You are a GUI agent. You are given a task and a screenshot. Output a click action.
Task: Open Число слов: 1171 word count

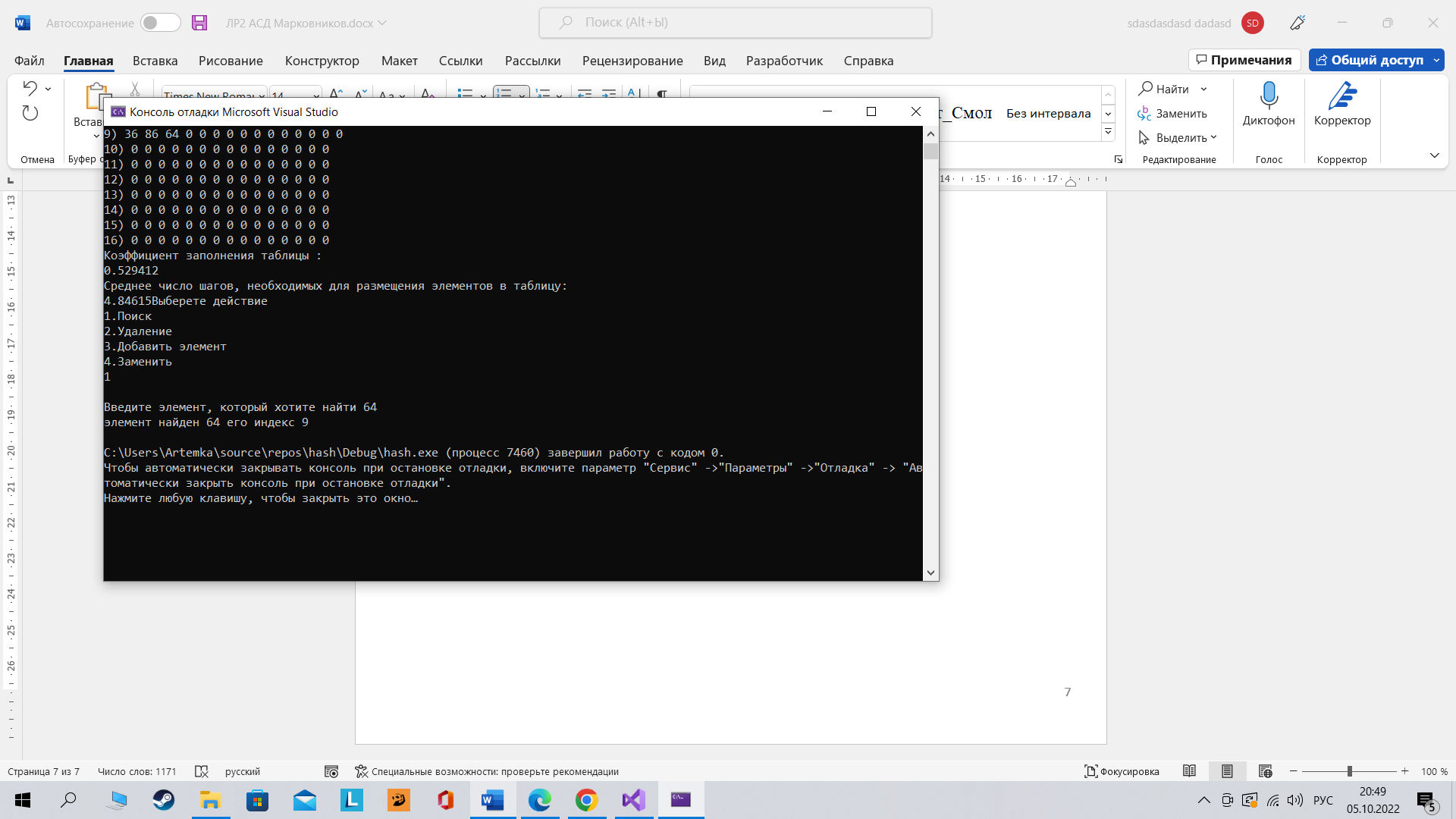click(x=137, y=771)
